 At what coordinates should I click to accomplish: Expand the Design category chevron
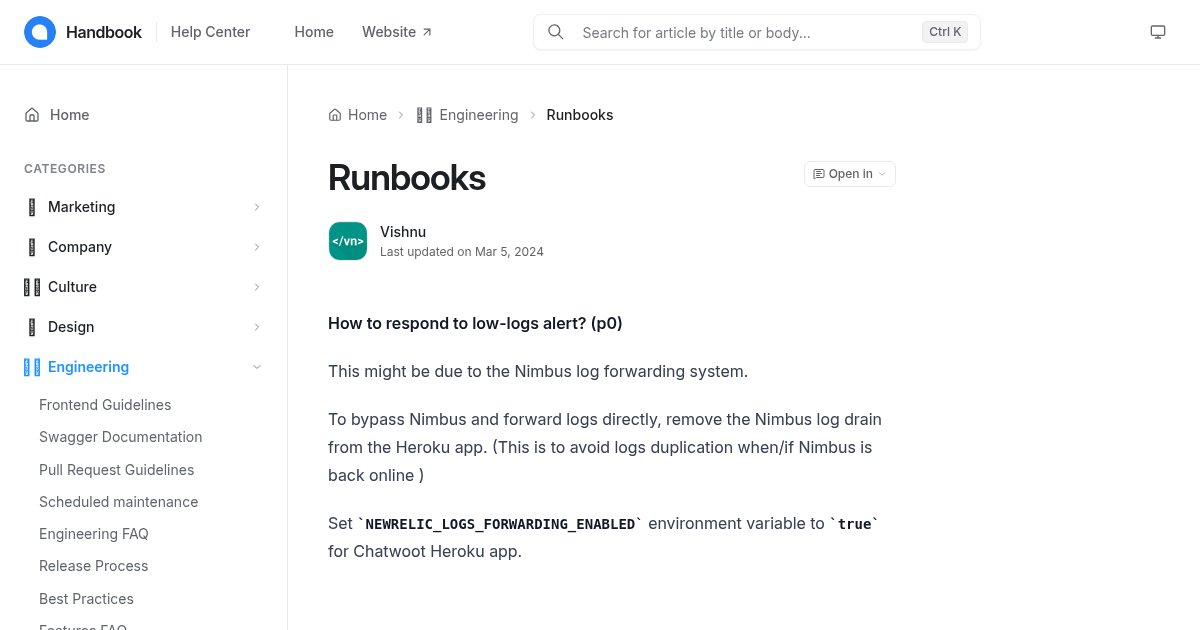[x=257, y=327]
